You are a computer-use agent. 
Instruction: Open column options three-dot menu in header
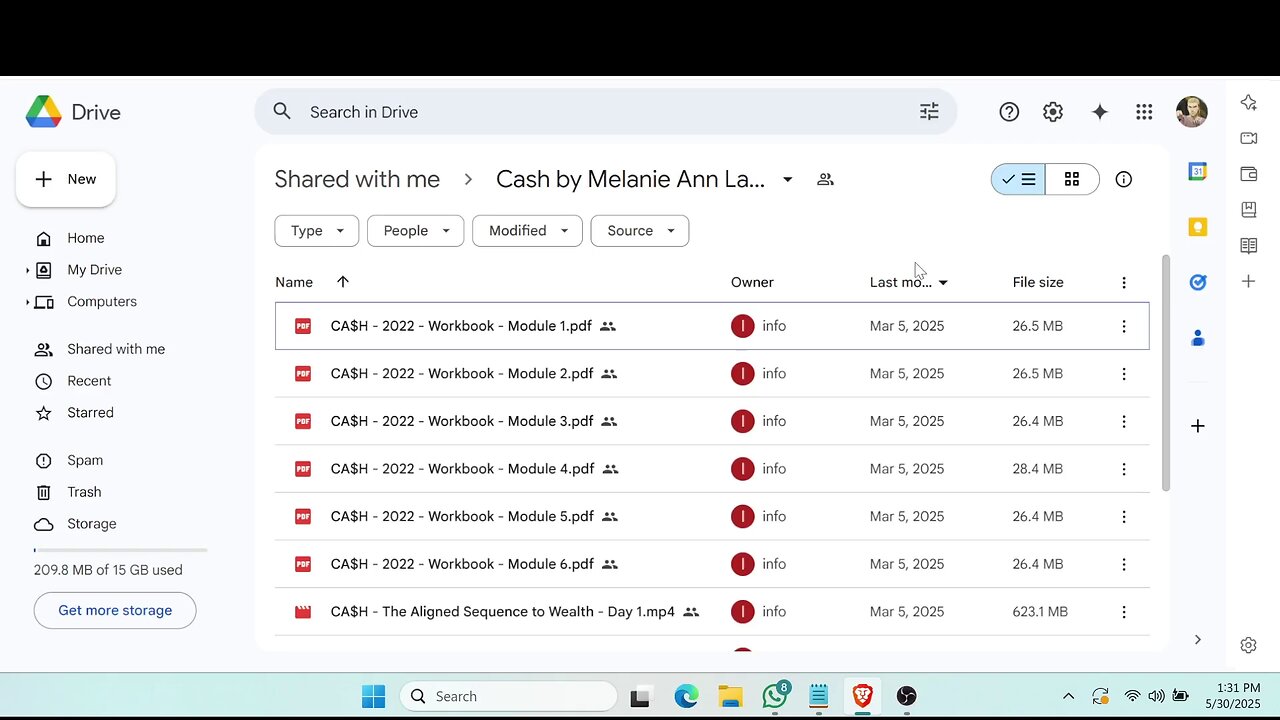click(1124, 282)
